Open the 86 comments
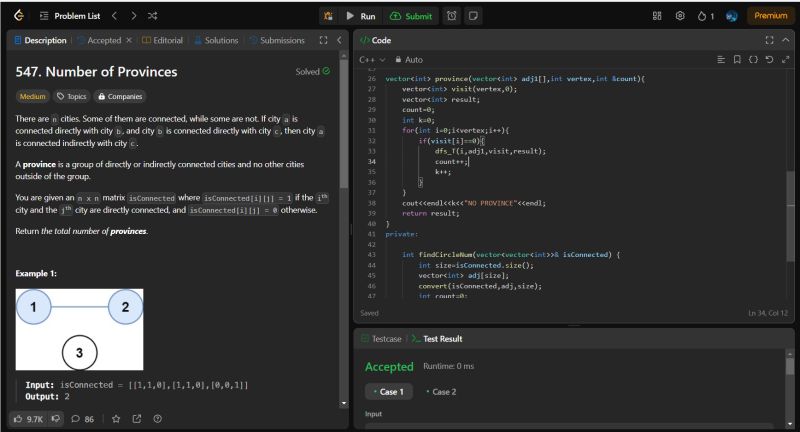Screen dimensions: 800x432 (x=82, y=419)
